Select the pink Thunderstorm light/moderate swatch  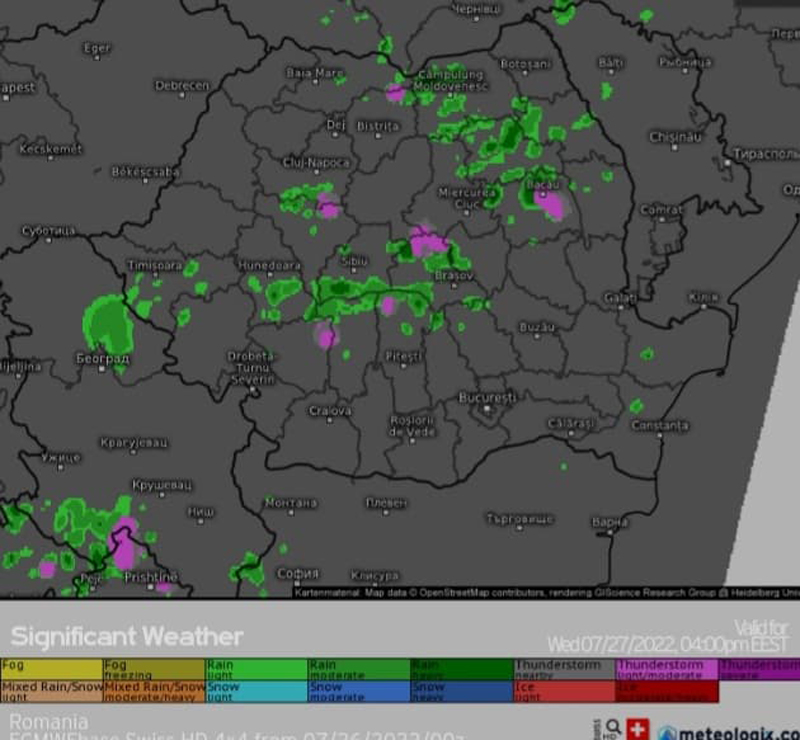pyautogui.click(x=666, y=669)
